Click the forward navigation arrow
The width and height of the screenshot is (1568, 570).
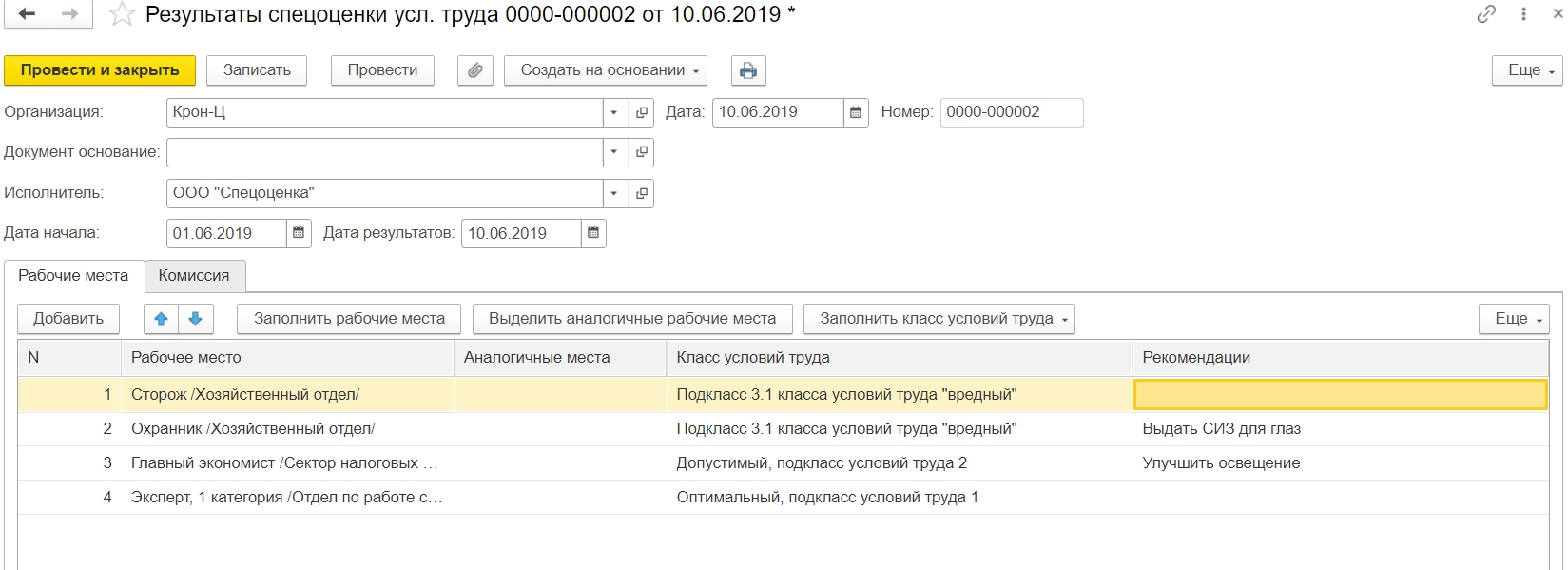69,14
